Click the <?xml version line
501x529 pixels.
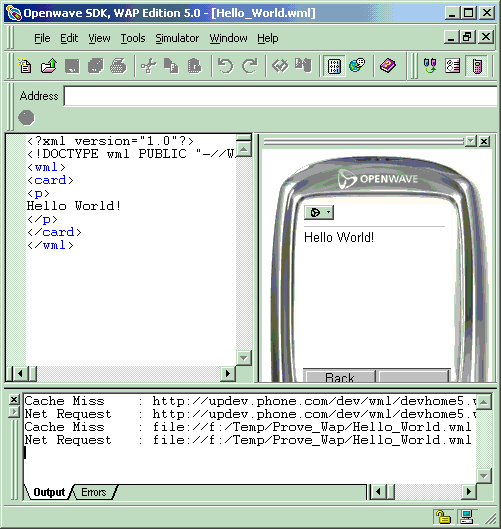click(110, 141)
